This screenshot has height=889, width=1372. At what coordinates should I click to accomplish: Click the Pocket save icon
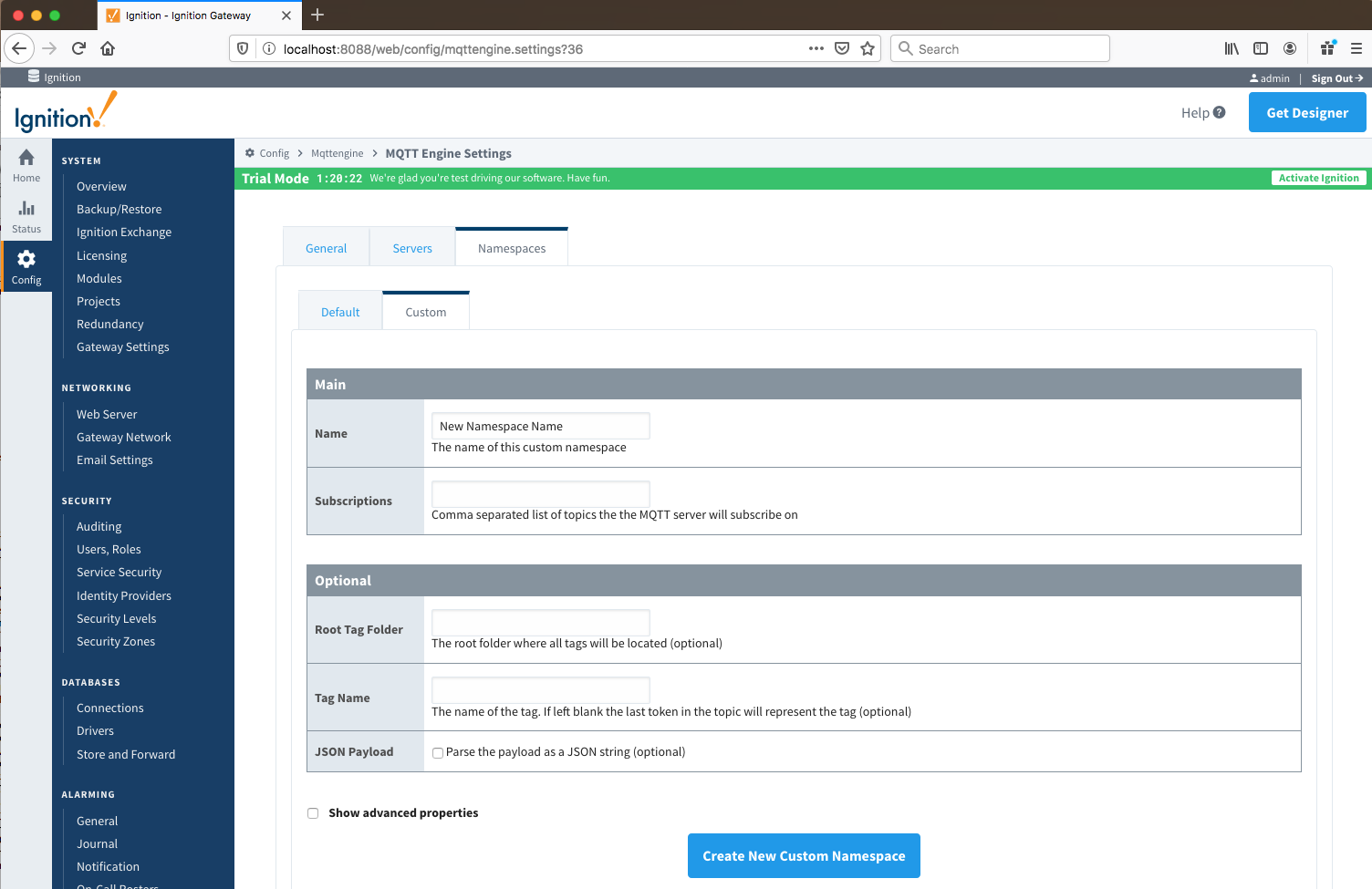(x=842, y=48)
